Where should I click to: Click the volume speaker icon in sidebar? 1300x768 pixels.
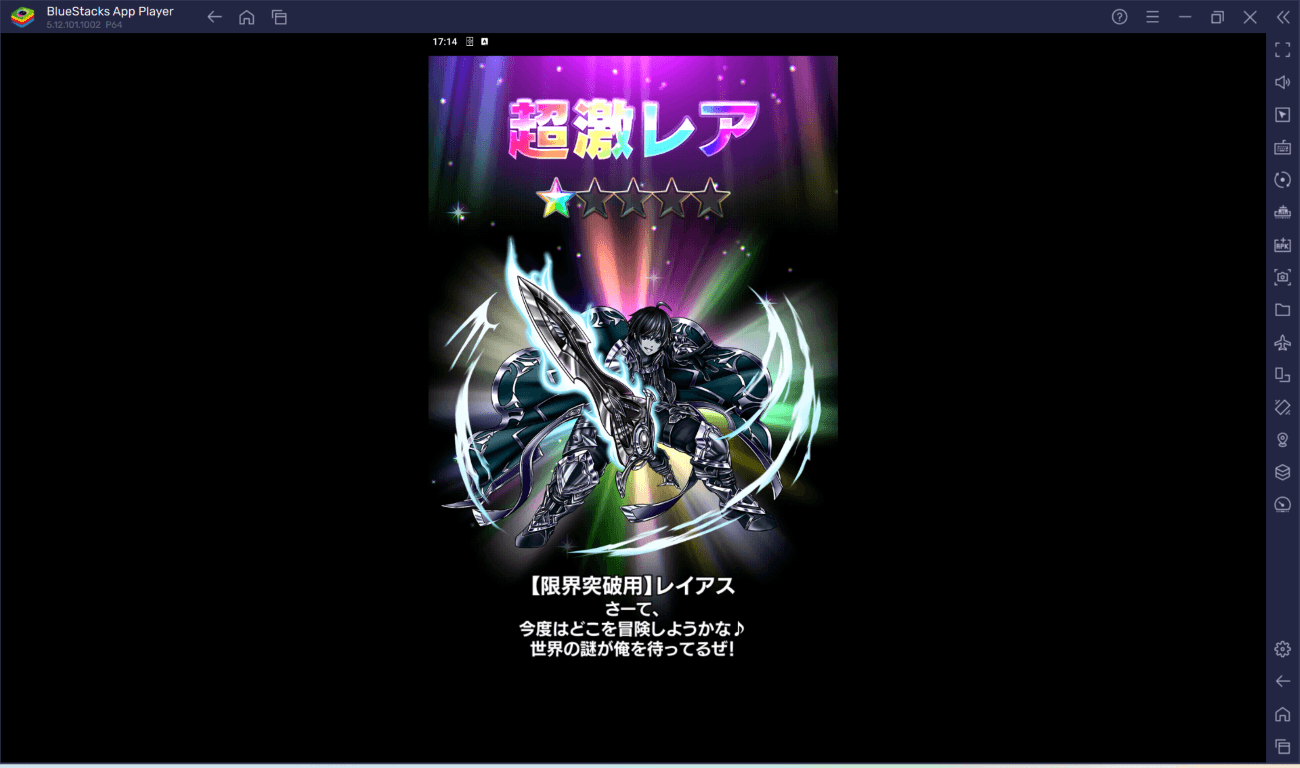click(x=1283, y=82)
